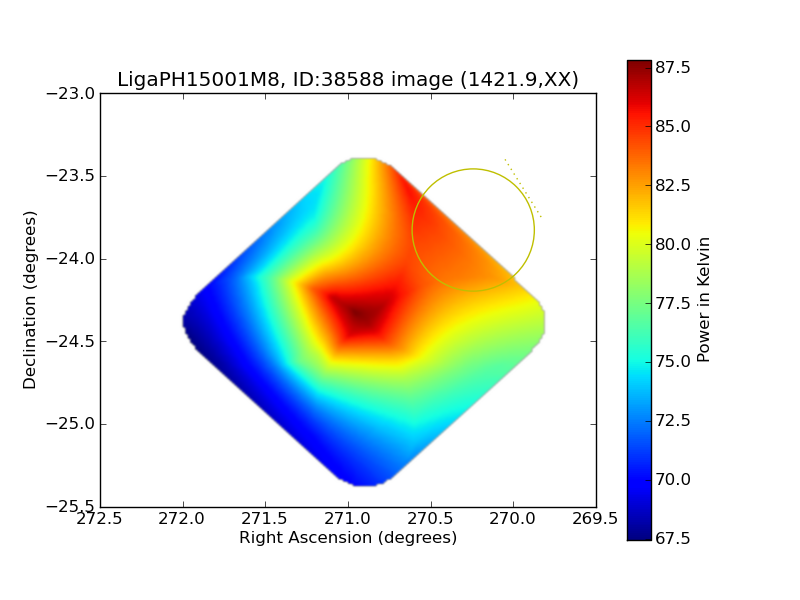Screen dimensions: 800x600
Task: Click the 'Power in Kelvin' colorbar label
Action: [x=703, y=300]
